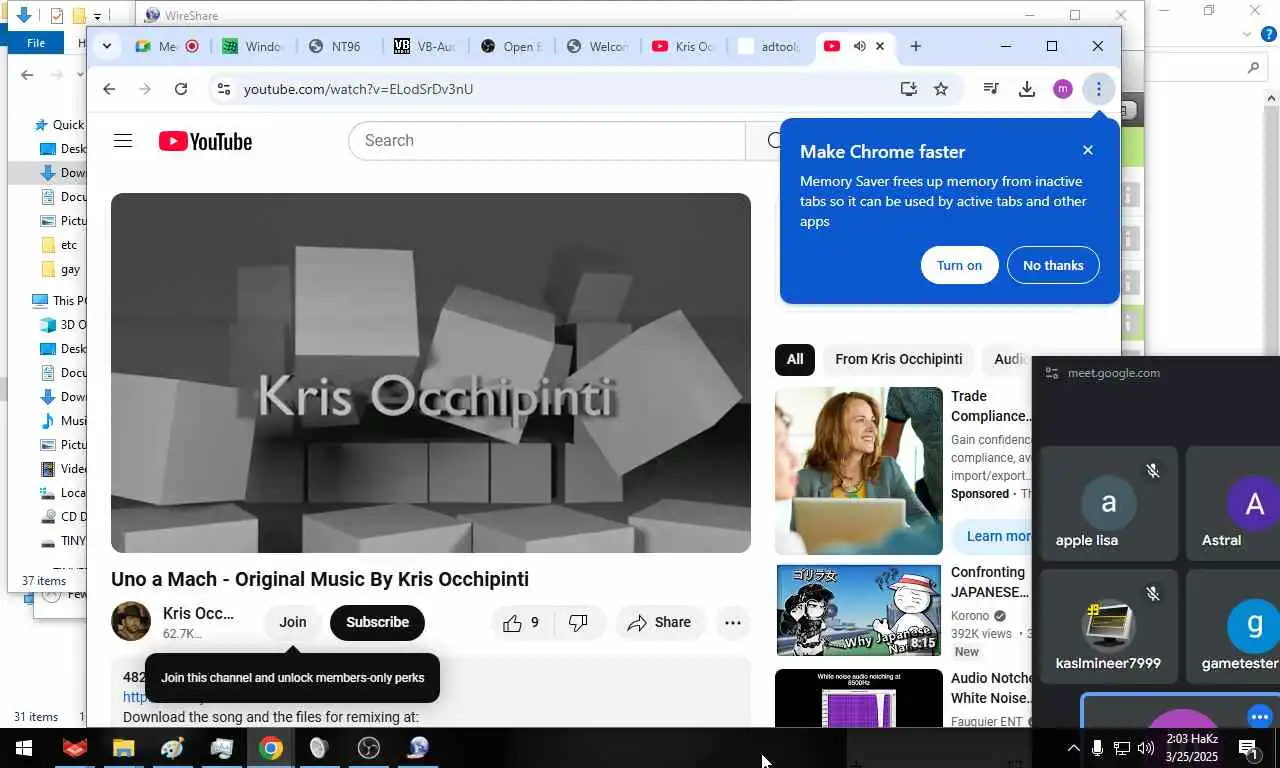
Task: Open OBS Studio from the taskbar
Action: 369,748
